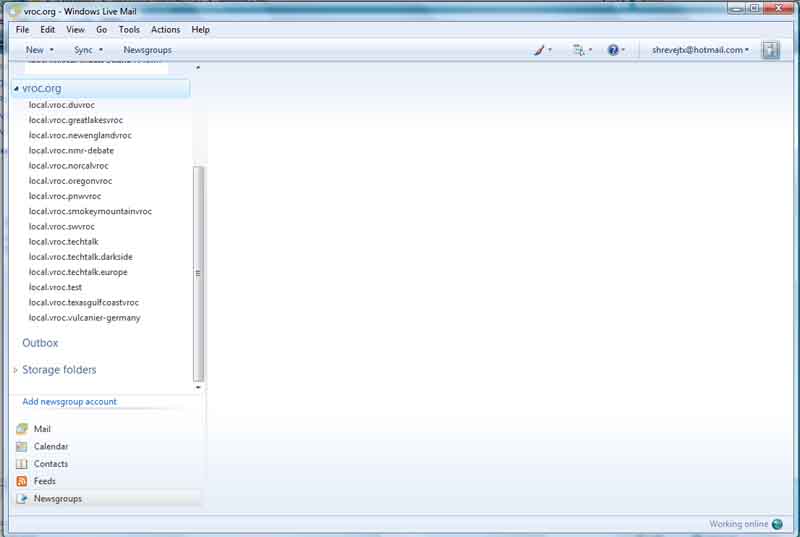
Task: Select newsgroup local.vroc.test
Action: [x=55, y=288]
